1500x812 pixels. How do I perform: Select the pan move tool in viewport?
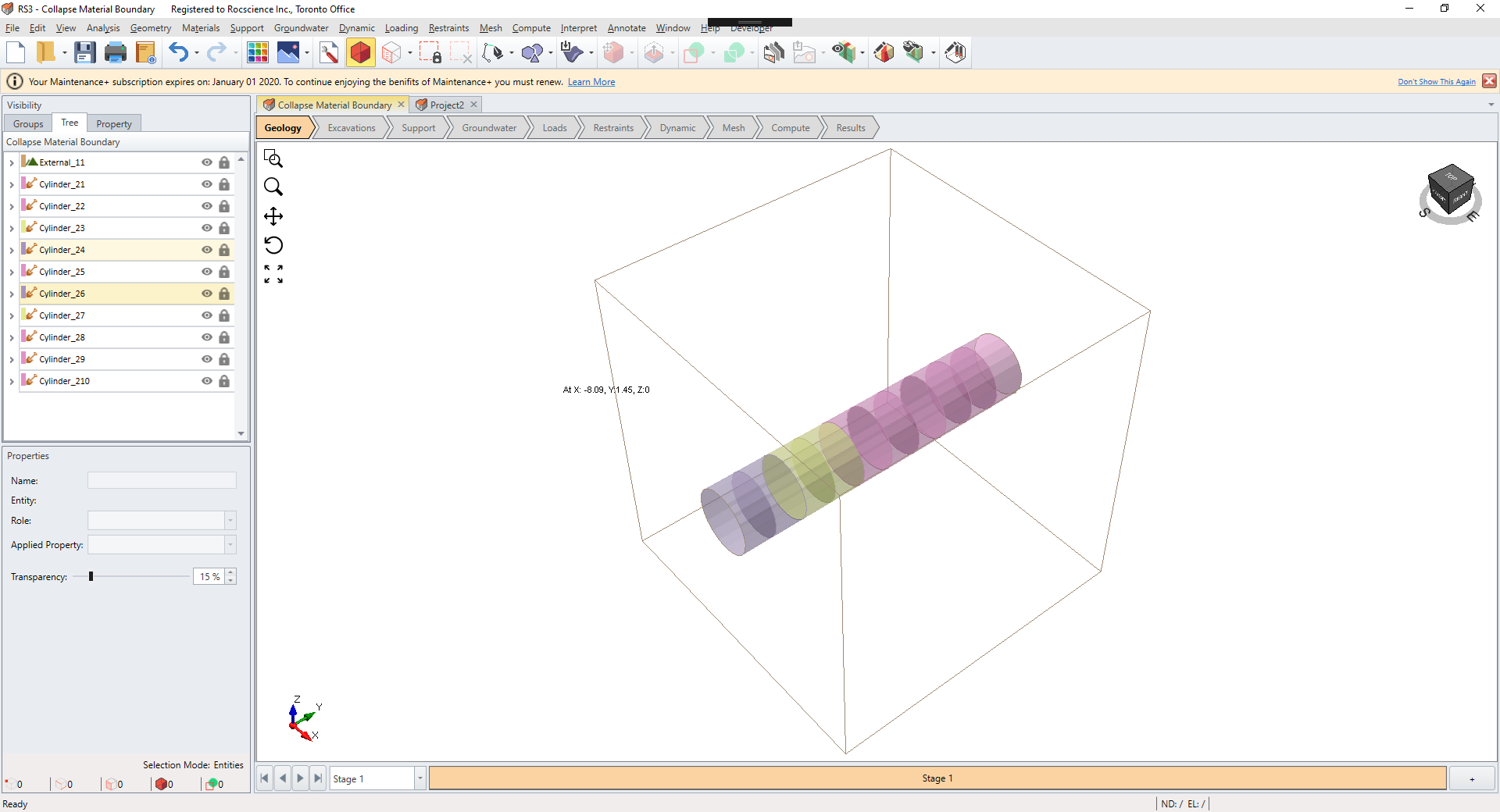coord(273,216)
